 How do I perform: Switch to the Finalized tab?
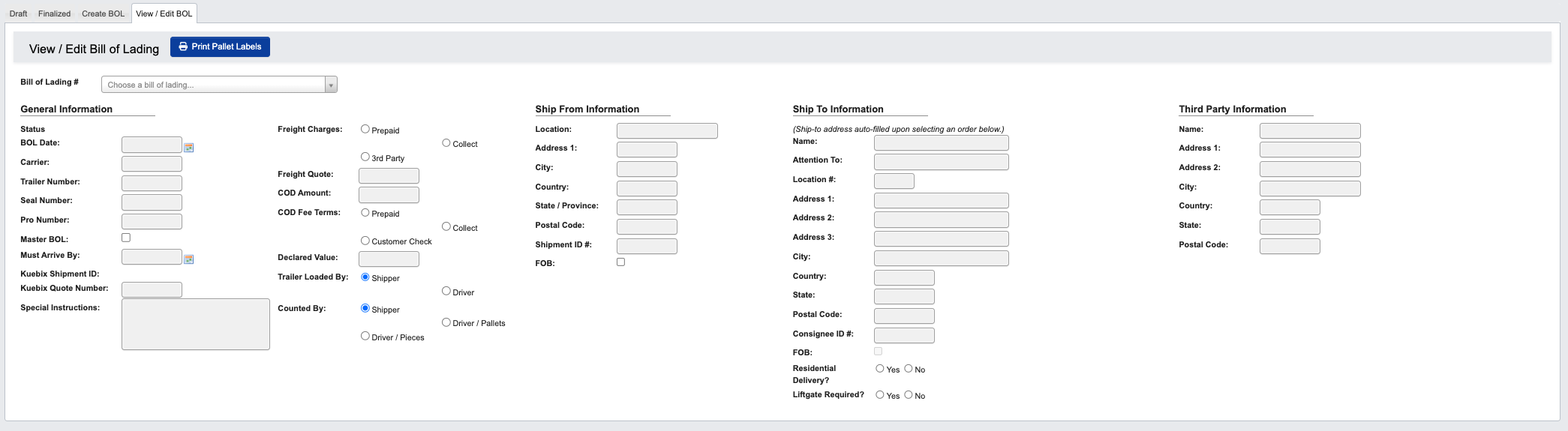click(x=55, y=13)
